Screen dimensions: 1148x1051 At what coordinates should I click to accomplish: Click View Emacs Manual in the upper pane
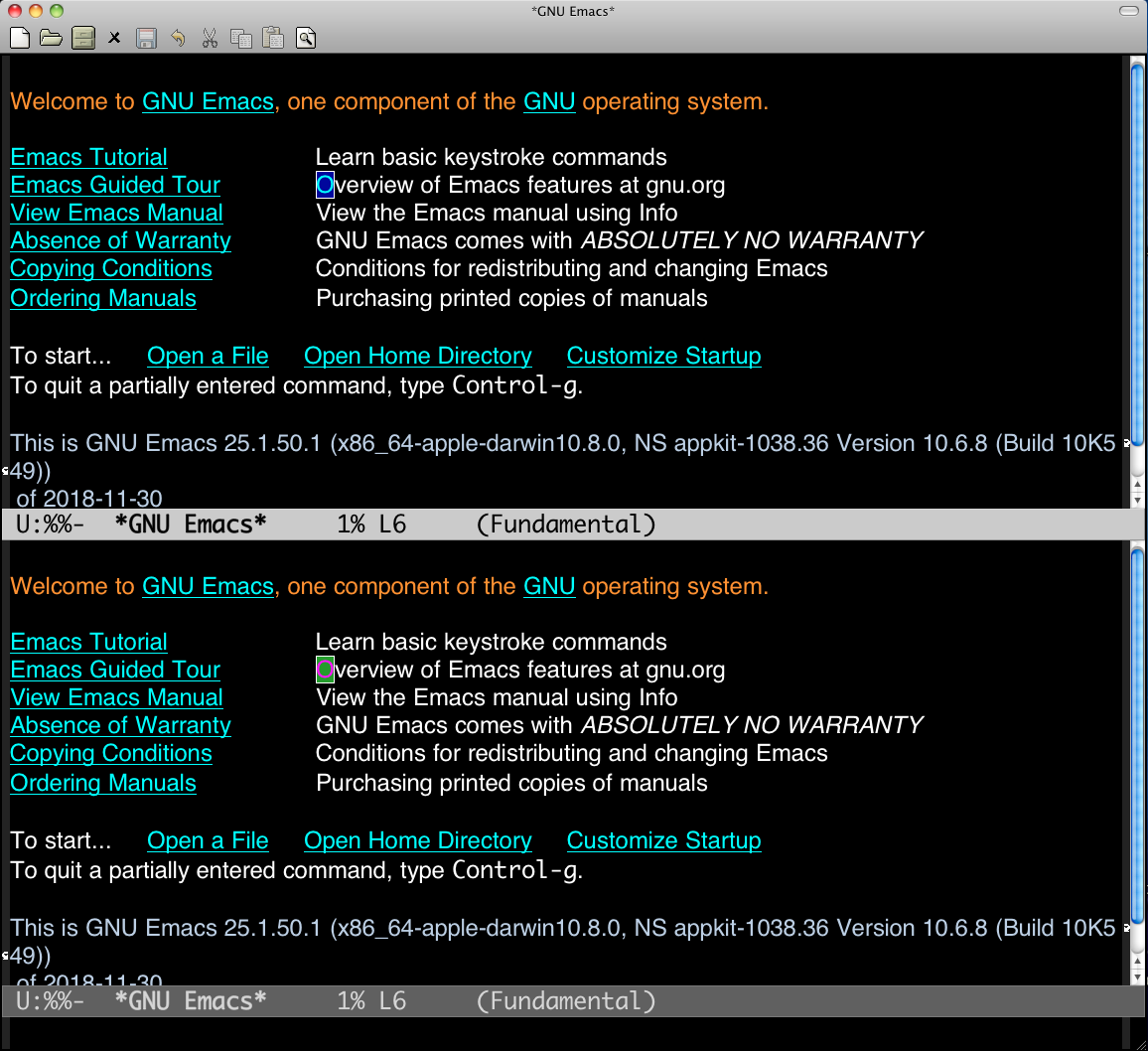[116, 213]
